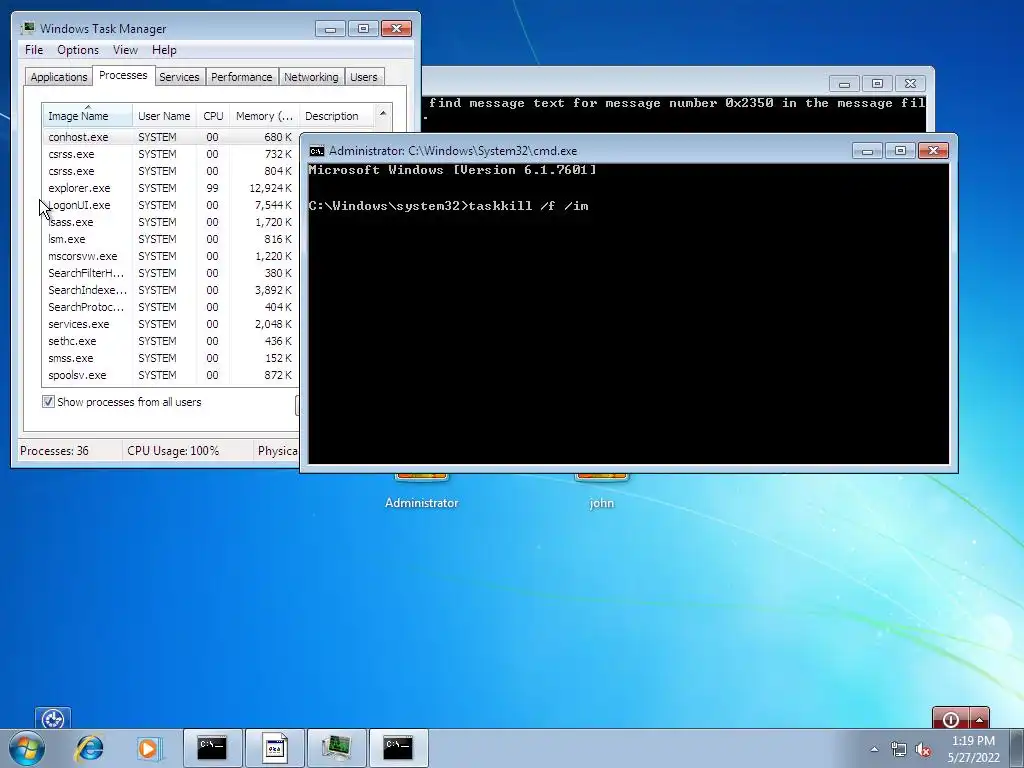Select conhost.exe process row

(x=170, y=137)
